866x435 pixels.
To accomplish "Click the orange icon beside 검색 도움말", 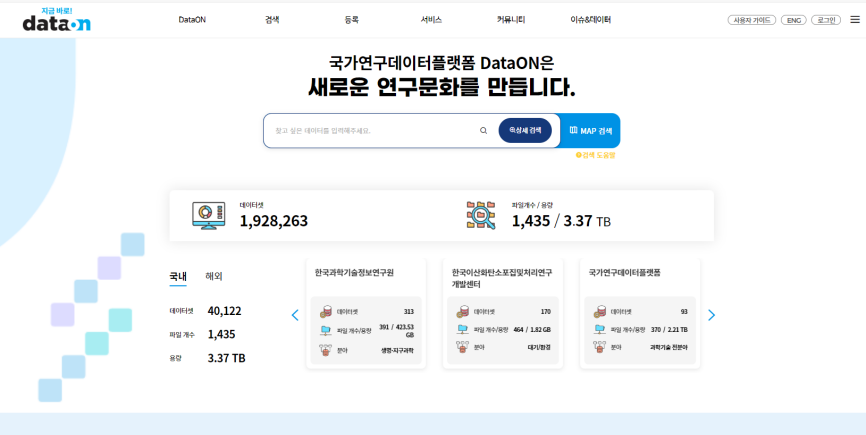I will pyautogui.click(x=578, y=155).
